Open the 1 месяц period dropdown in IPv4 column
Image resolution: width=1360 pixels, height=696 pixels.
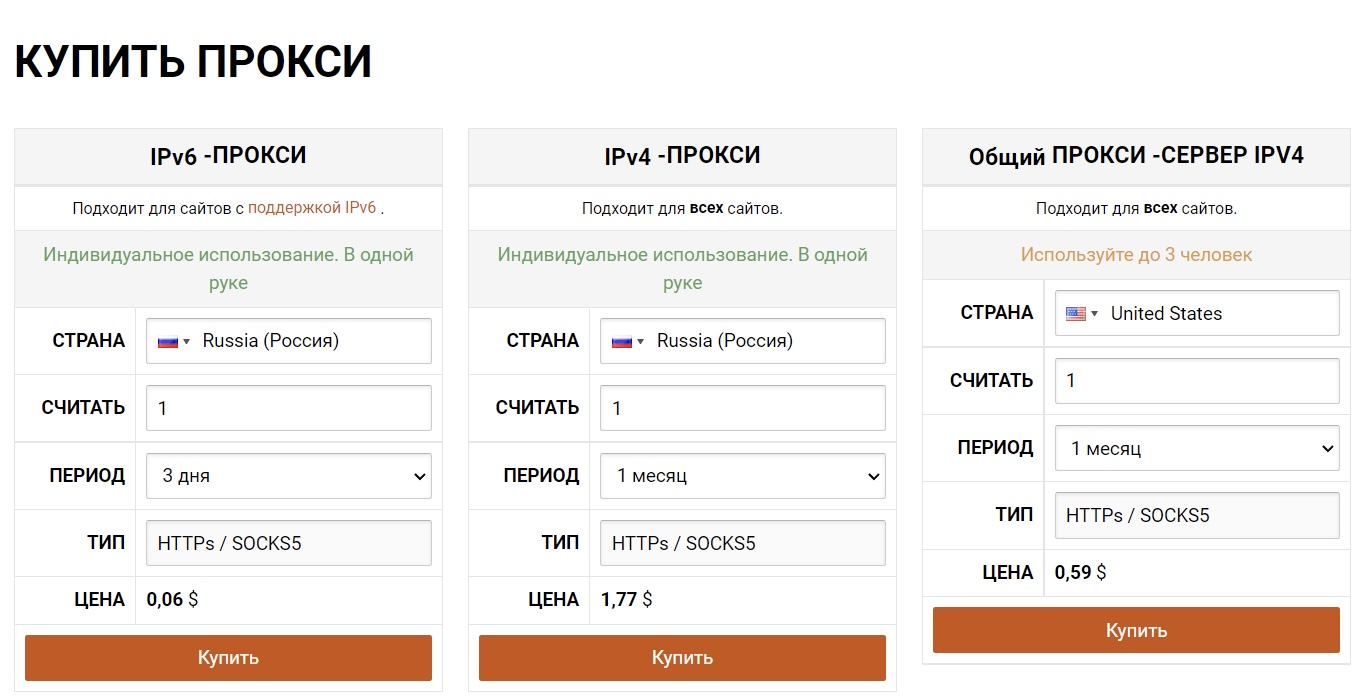[x=742, y=475]
